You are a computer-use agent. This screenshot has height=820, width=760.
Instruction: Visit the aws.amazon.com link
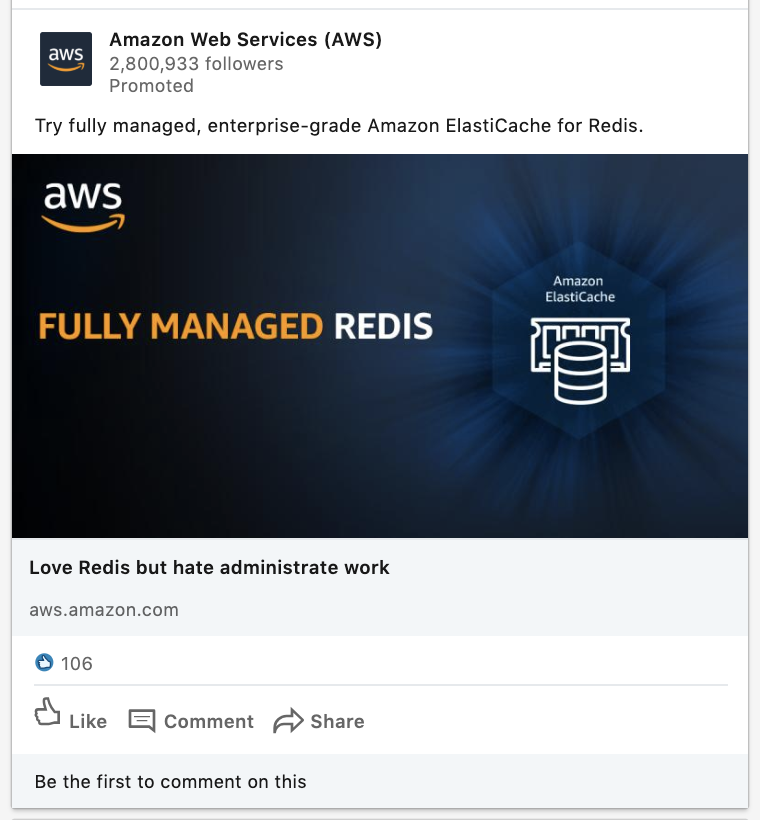pos(103,609)
